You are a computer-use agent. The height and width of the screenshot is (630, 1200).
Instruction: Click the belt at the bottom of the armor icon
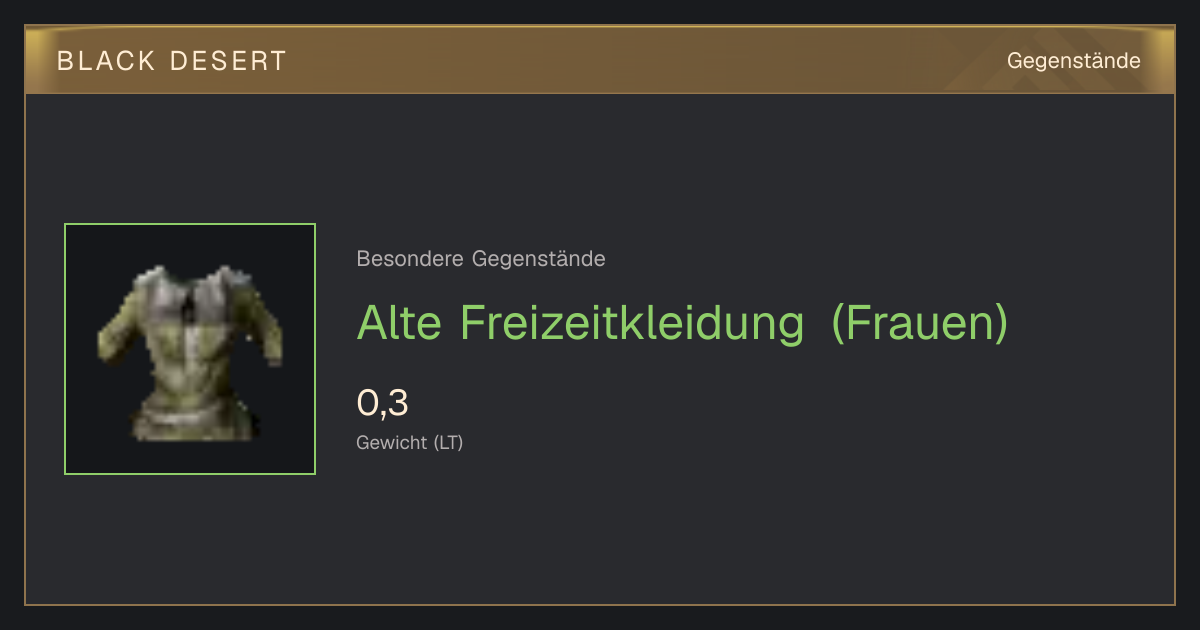[x=190, y=420]
